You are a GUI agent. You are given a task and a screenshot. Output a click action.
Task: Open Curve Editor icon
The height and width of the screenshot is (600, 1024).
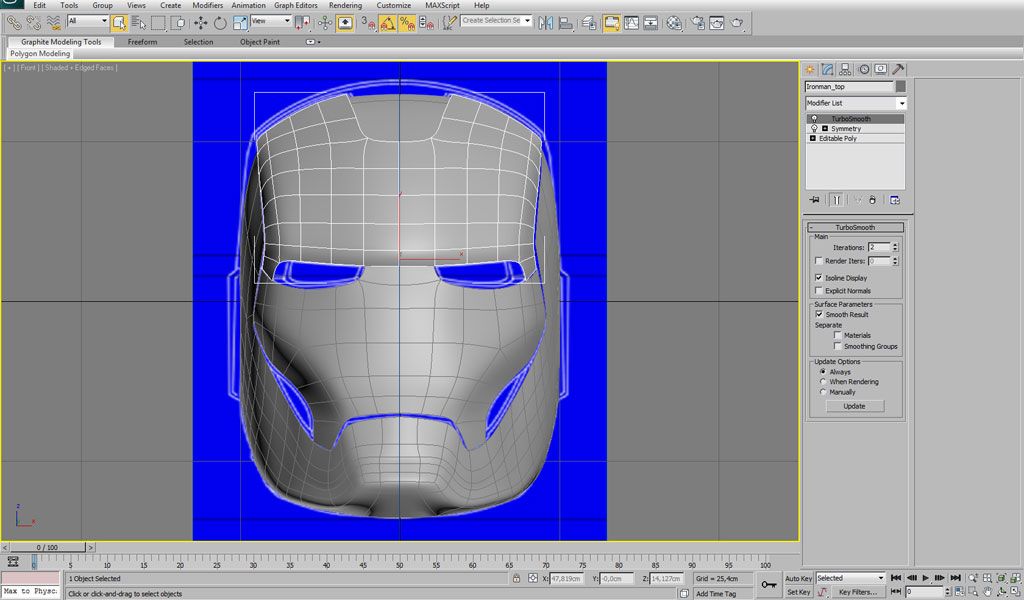point(632,23)
